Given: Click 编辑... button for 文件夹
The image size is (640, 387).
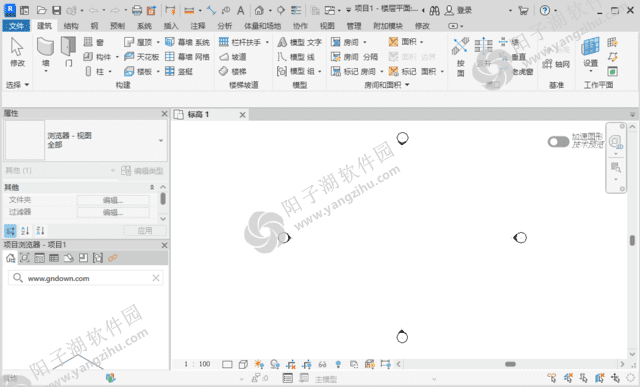Looking at the screenshot, I should 113,200.
